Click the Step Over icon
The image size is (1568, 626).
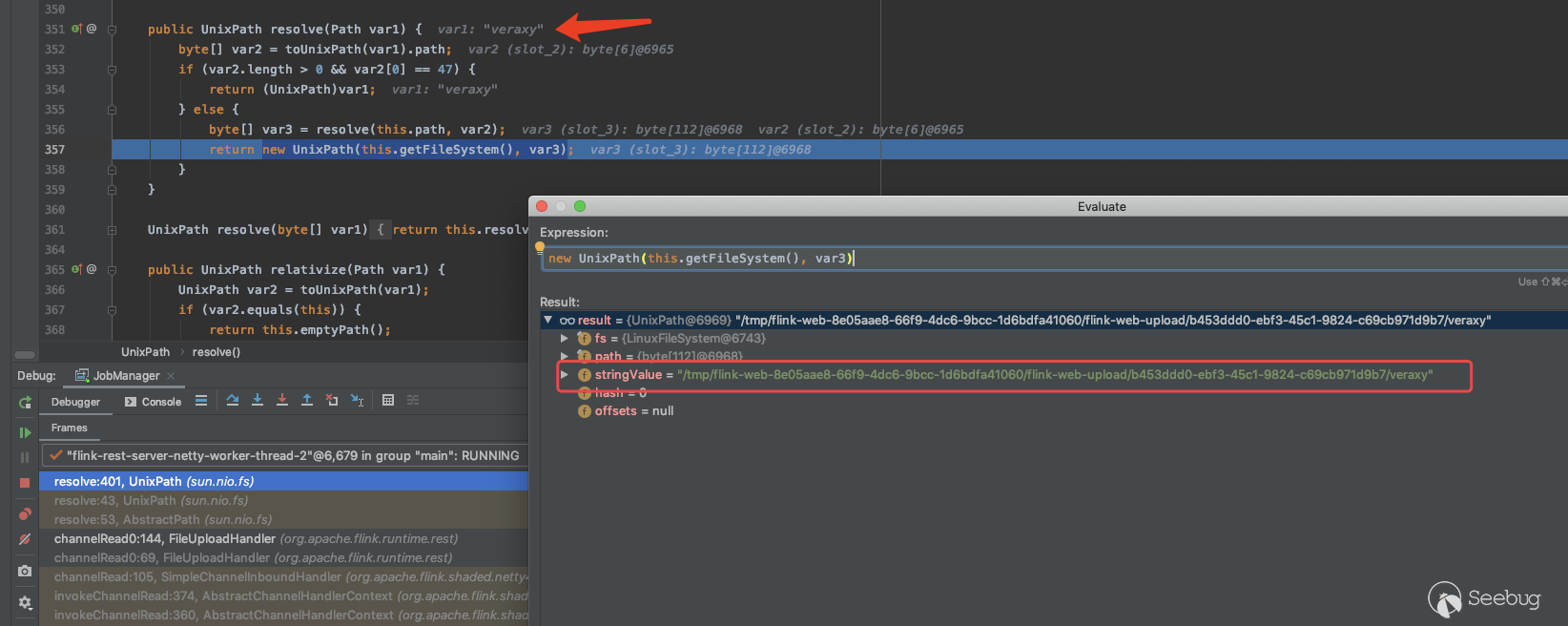(233, 401)
